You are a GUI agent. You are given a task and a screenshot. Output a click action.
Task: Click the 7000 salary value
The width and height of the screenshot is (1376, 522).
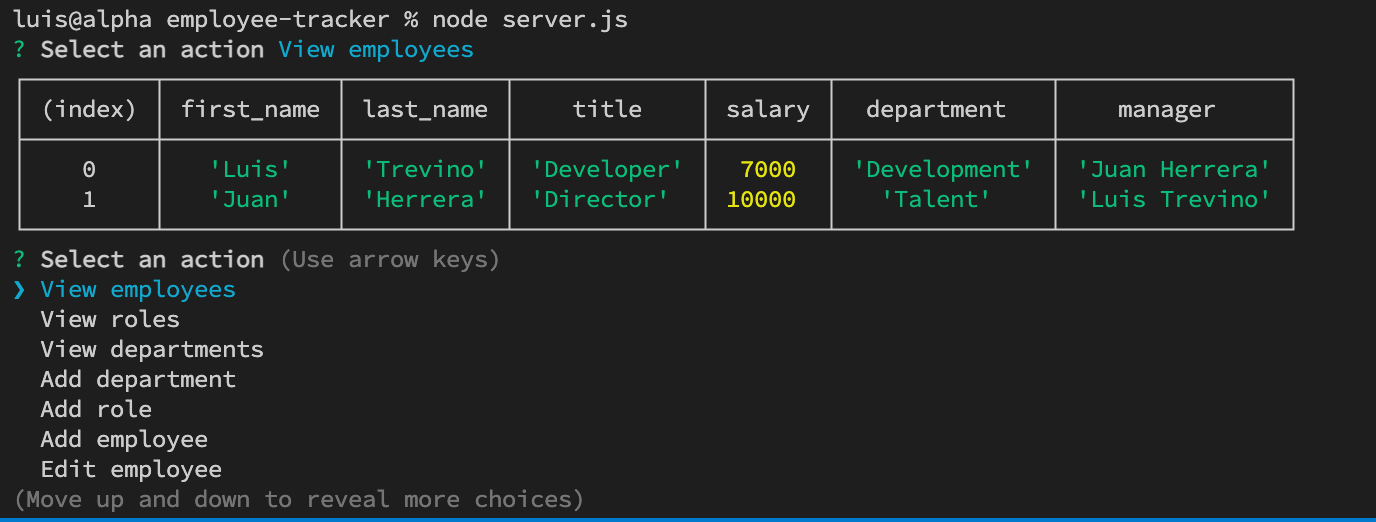768,170
